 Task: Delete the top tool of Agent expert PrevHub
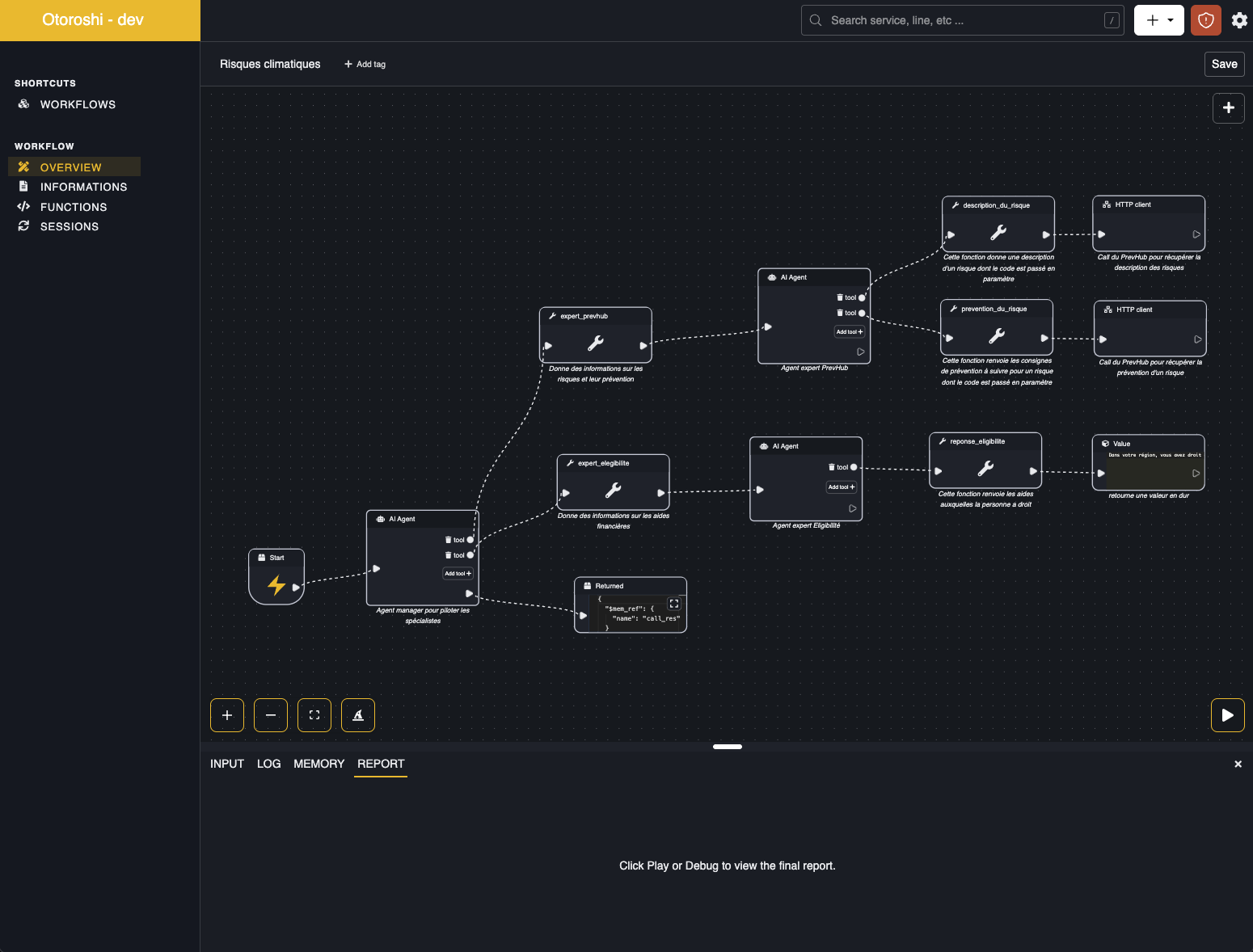click(840, 297)
